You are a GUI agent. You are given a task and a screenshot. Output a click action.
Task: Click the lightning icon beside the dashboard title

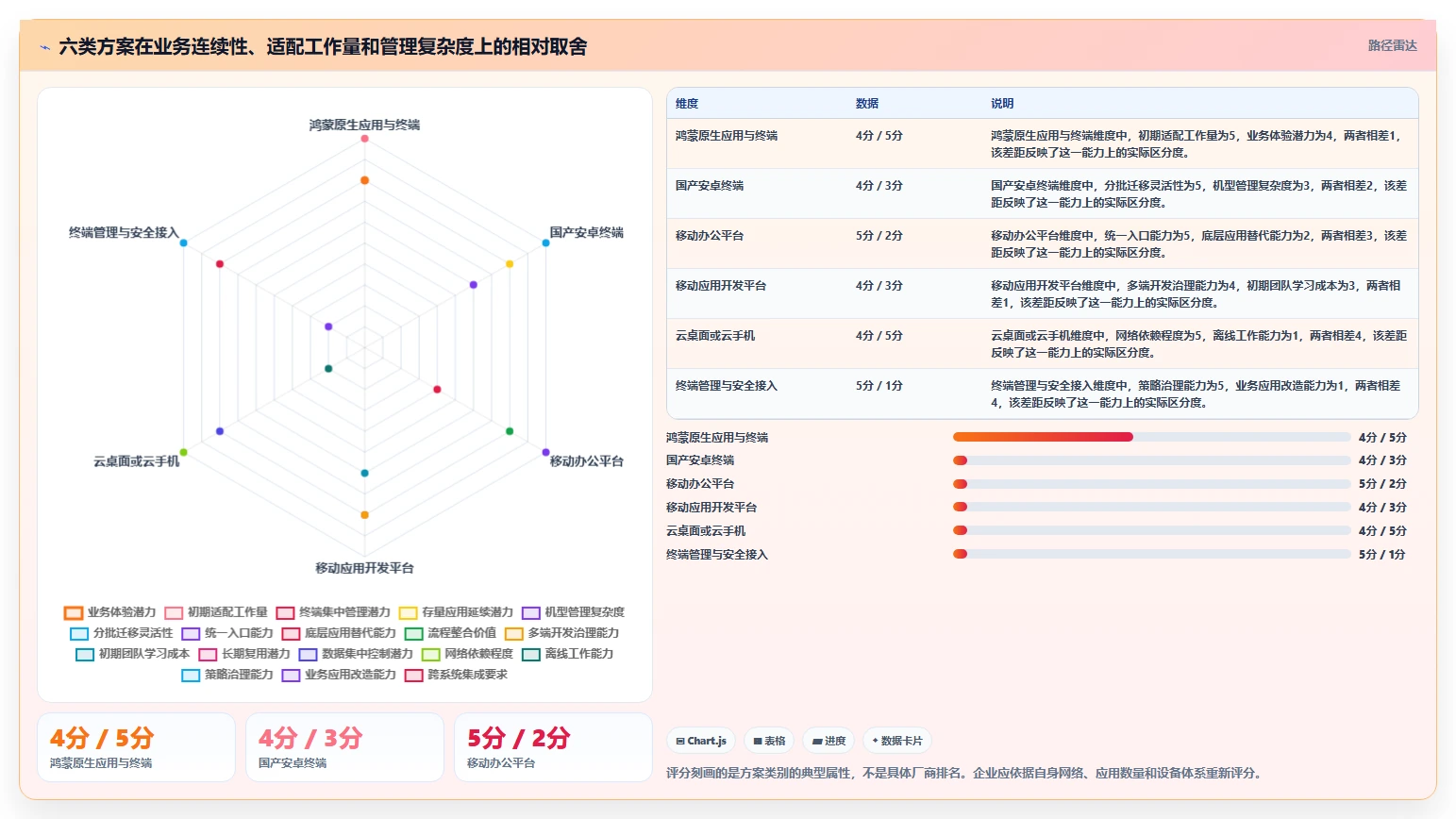coord(44,46)
